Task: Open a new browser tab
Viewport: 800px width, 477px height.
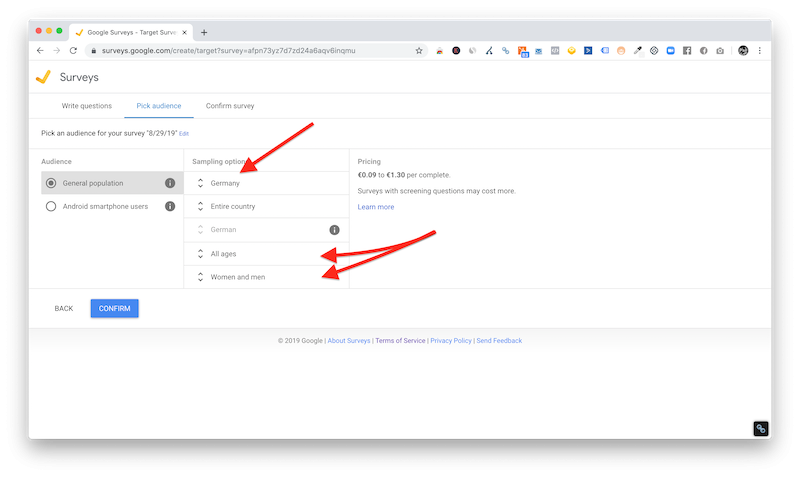Action: tap(204, 32)
